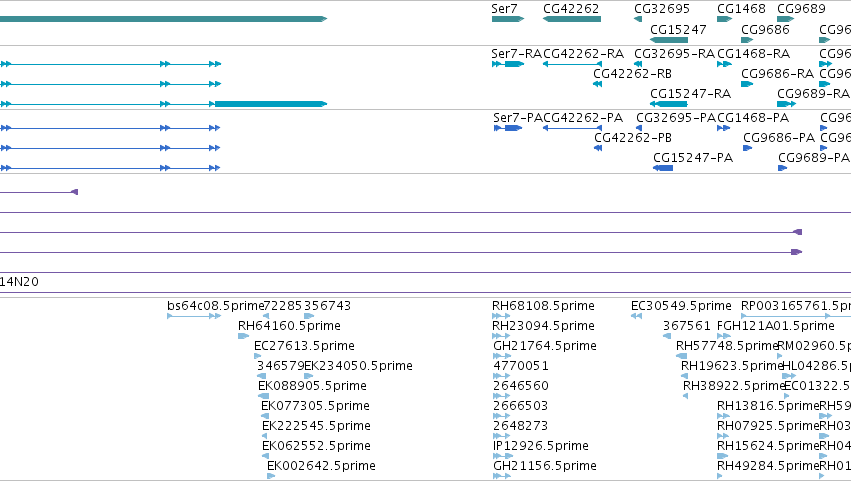Viewport: 851px width, 481px height.
Task: Select the 2646560 EST label
Action: pos(521,386)
